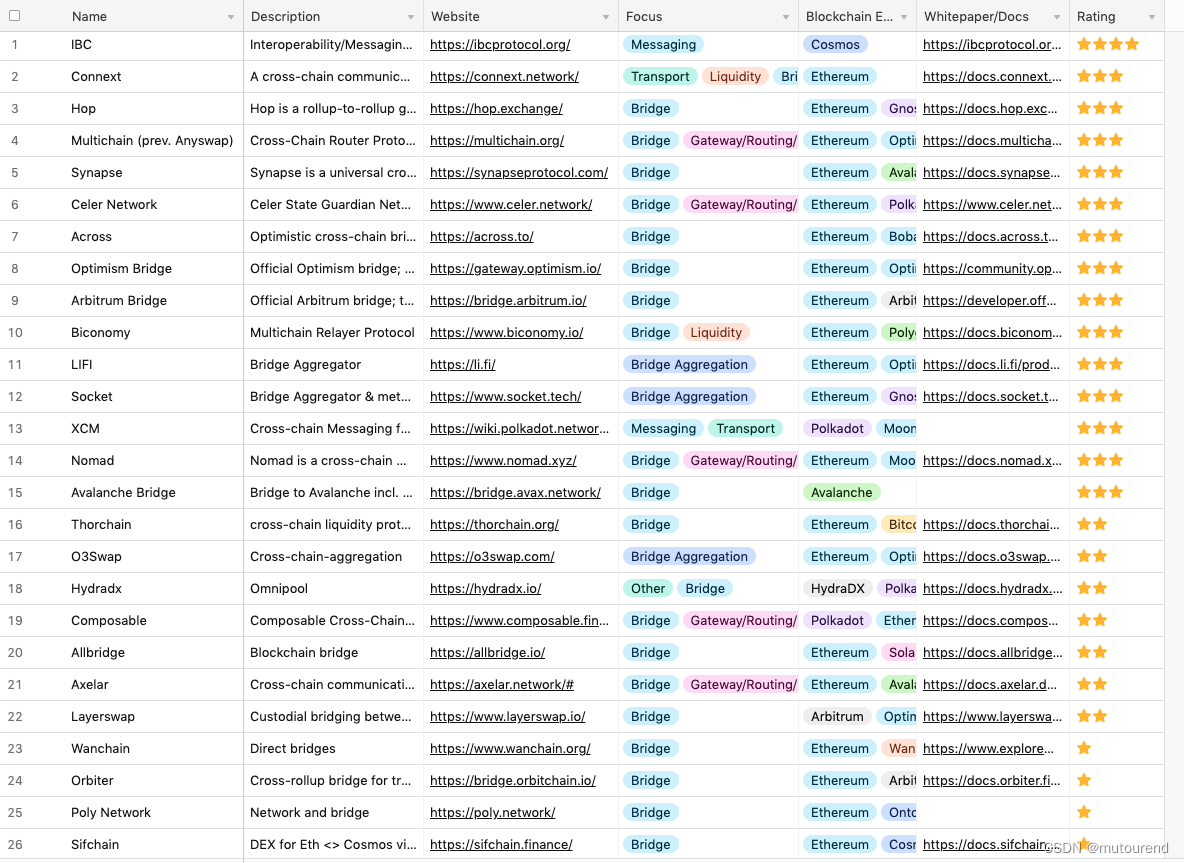Select description 'Network and bridge'
The height and width of the screenshot is (863, 1184).
[x=310, y=812]
